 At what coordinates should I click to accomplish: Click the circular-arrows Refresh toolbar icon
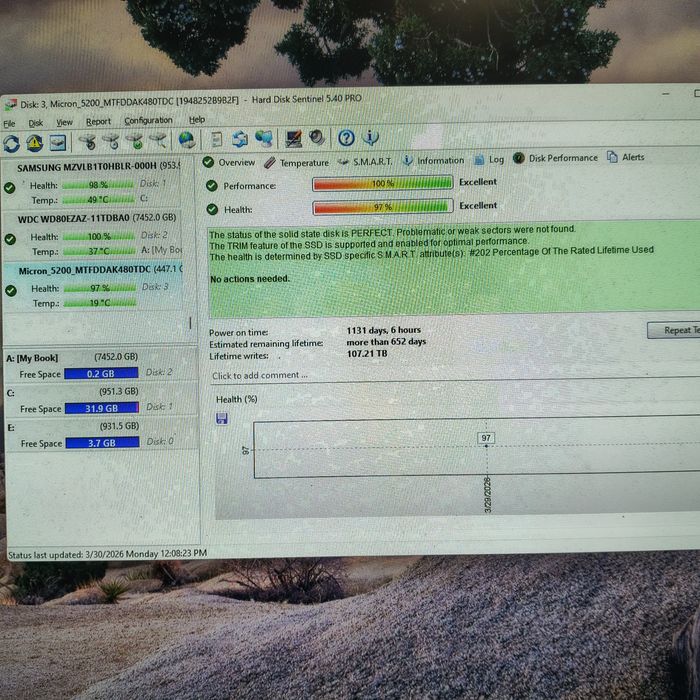11,143
